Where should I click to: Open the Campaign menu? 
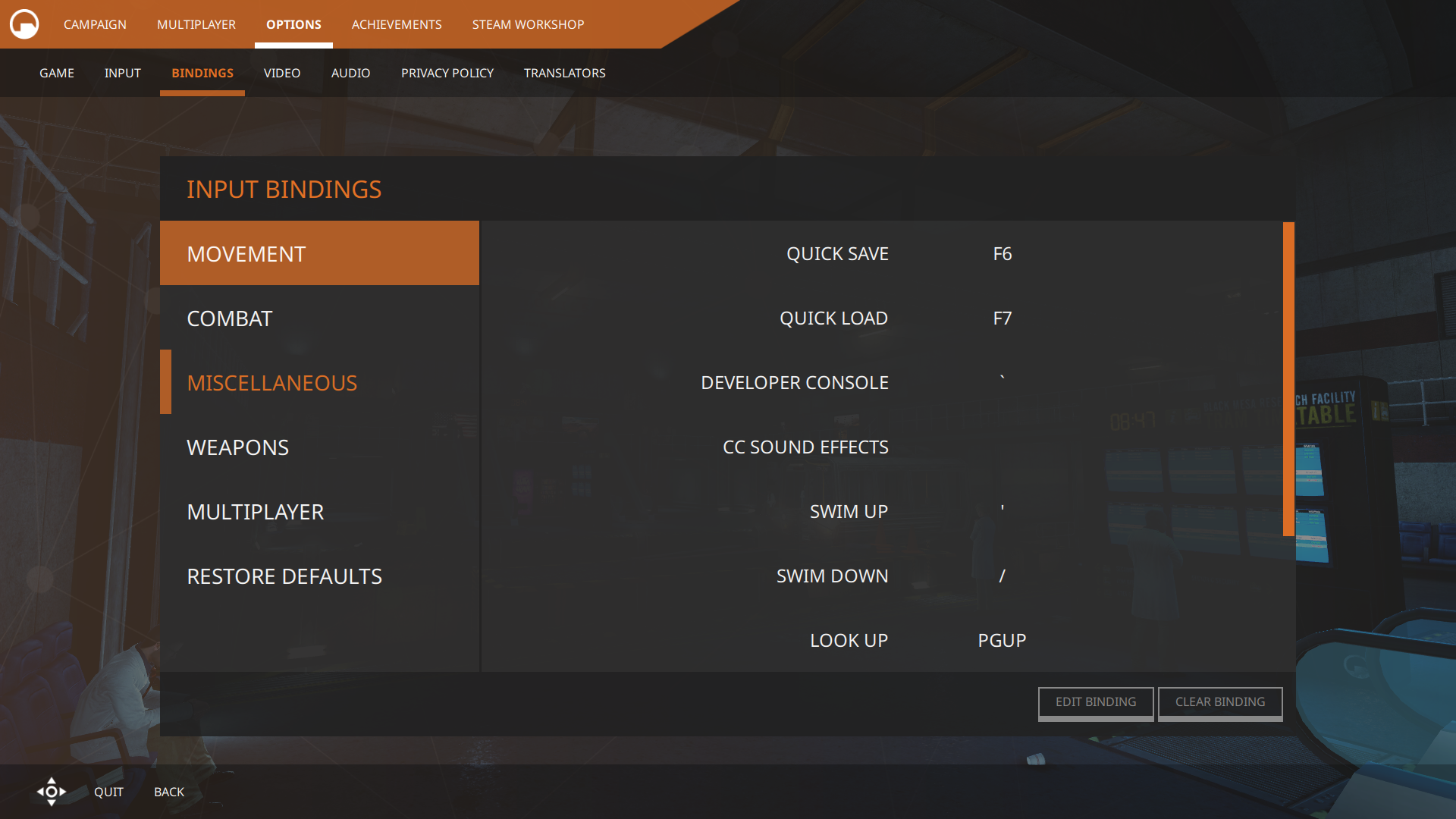point(95,24)
